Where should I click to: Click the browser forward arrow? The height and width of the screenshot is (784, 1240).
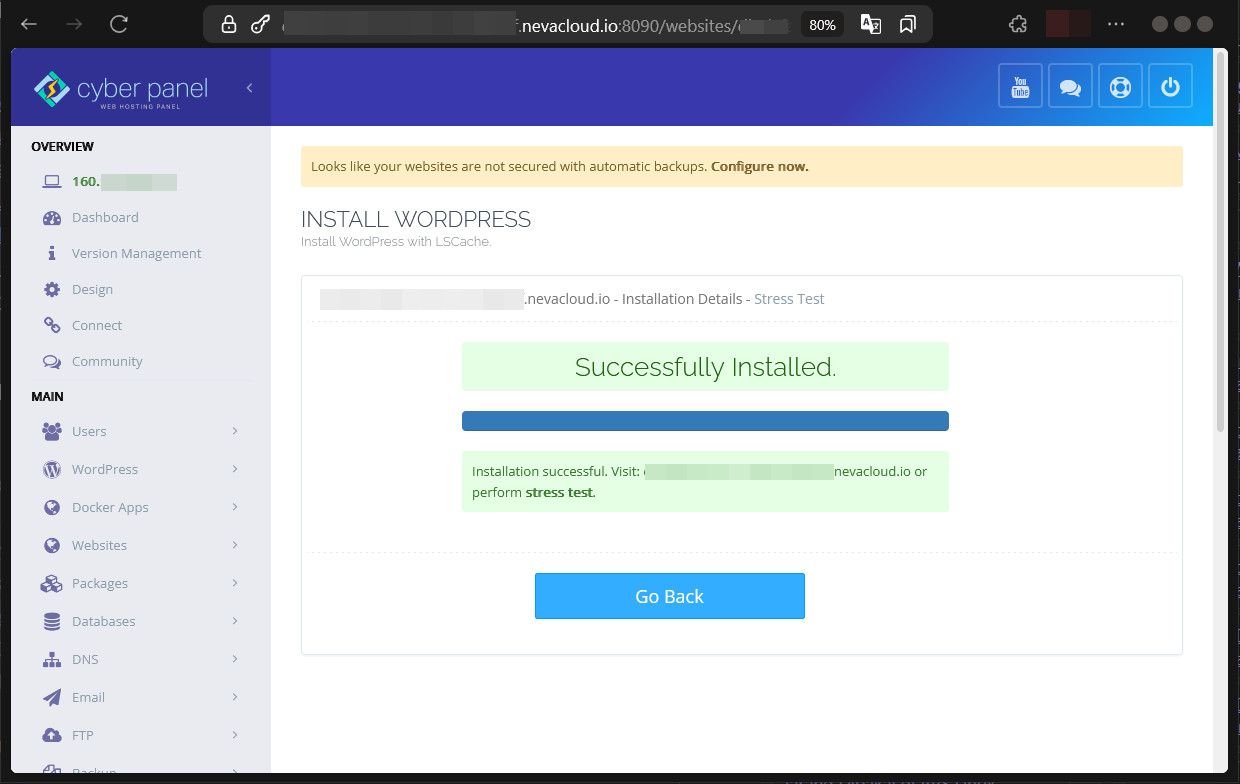click(74, 24)
